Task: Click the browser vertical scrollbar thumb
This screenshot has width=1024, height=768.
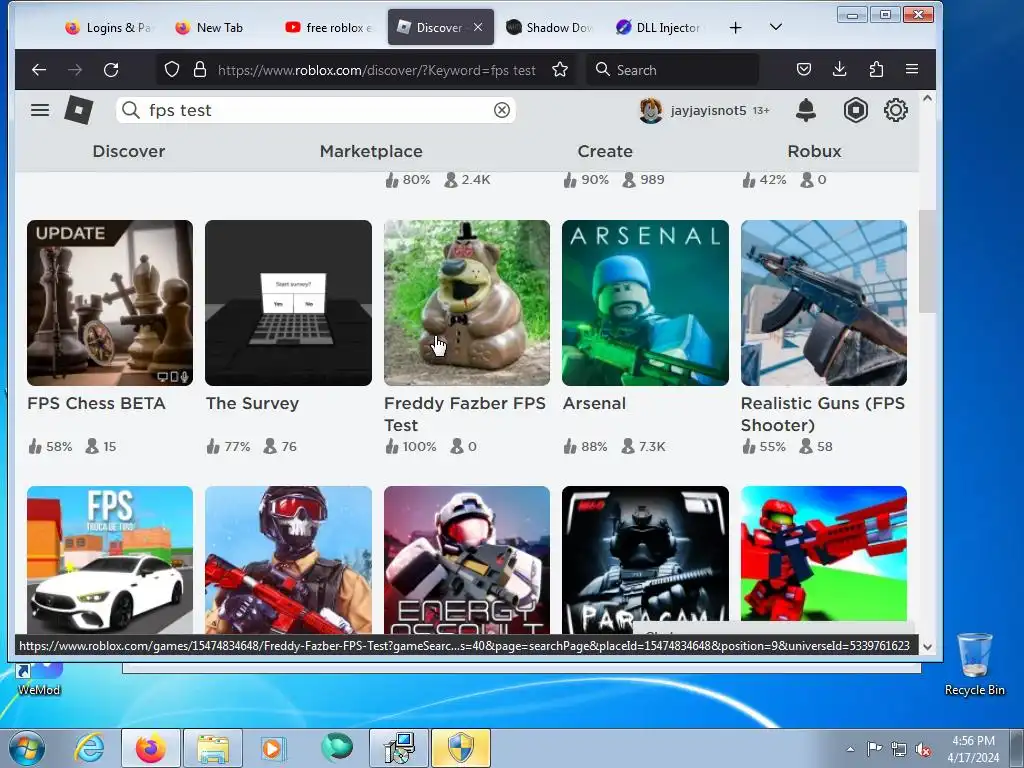Action: pyautogui.click(x=927, y=261)
